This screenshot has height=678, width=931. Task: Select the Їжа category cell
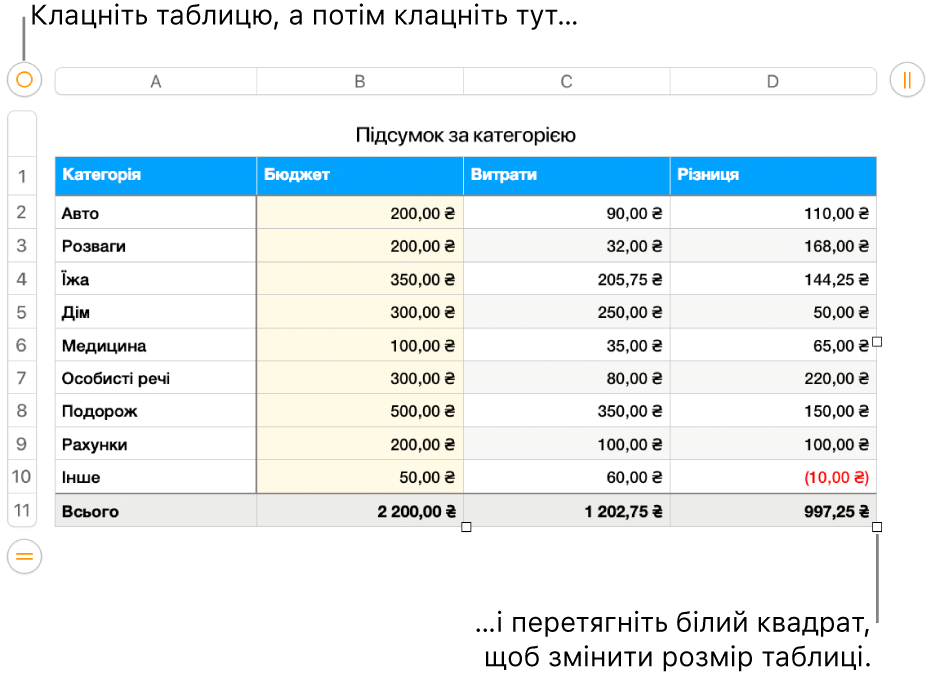156,279
